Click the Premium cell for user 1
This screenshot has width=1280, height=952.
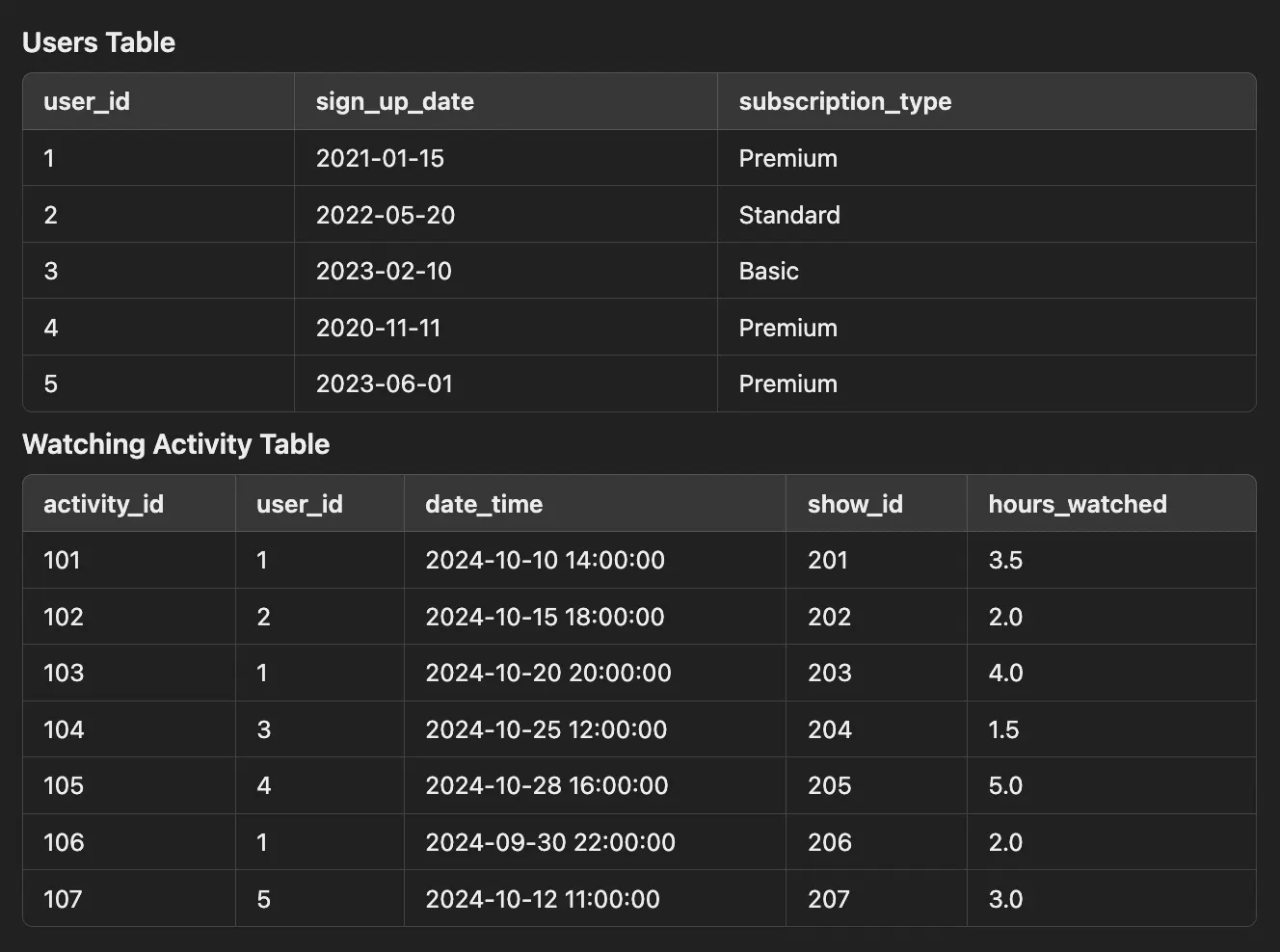(787, 158)
